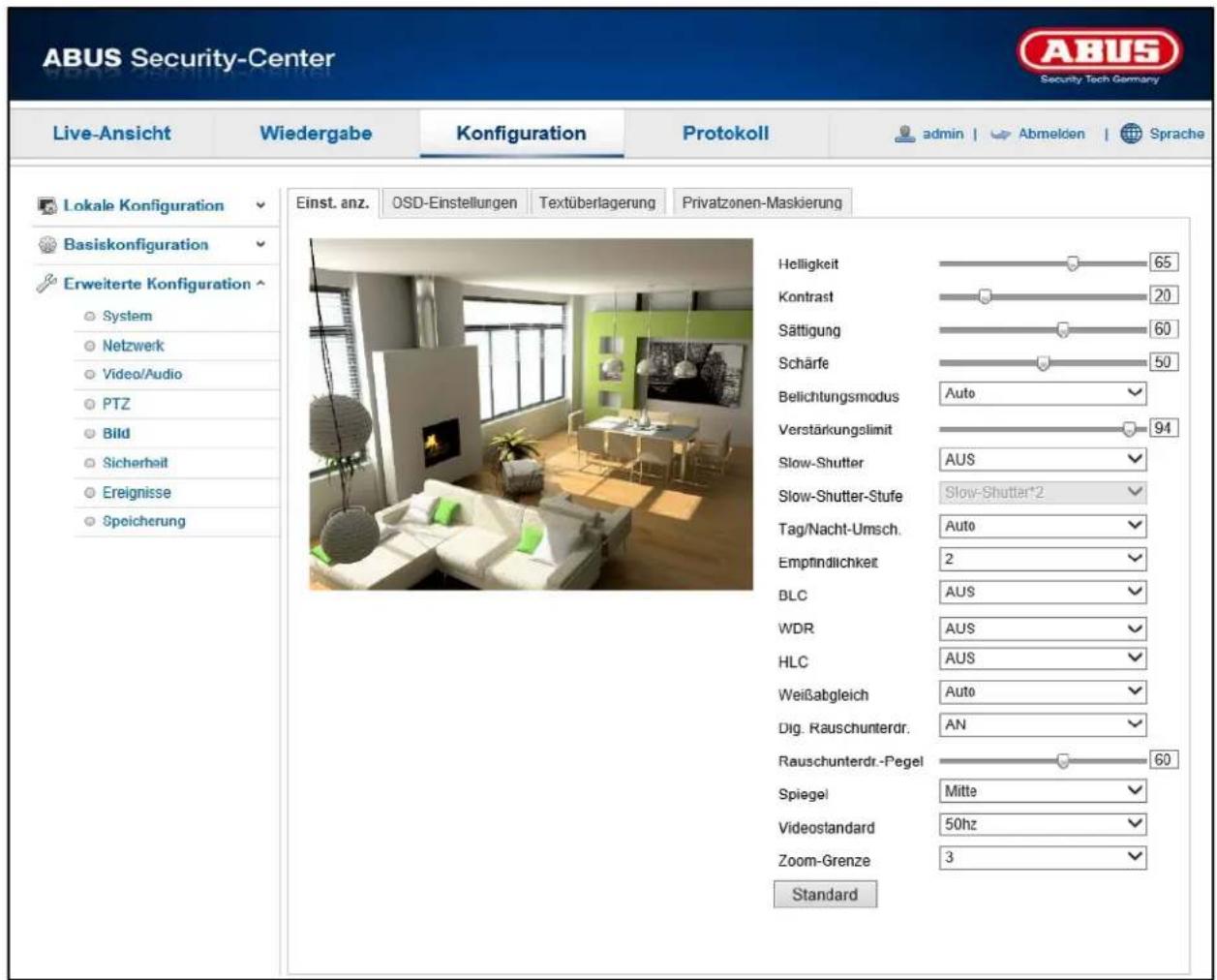The width and height of the screenshot is (1217, 980).
Task: Click the Helligkeit value field 65
Action: [x=1163, y=262]
